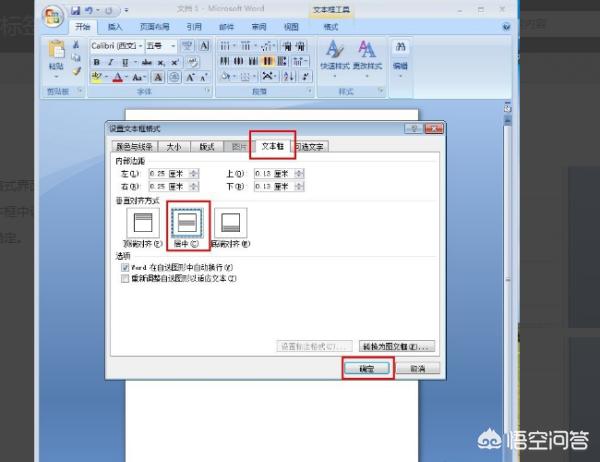This screenshot has width=600, height=462.
Task: Expand the Editing (编辑) group dropdown
Action: pos(400,56)
